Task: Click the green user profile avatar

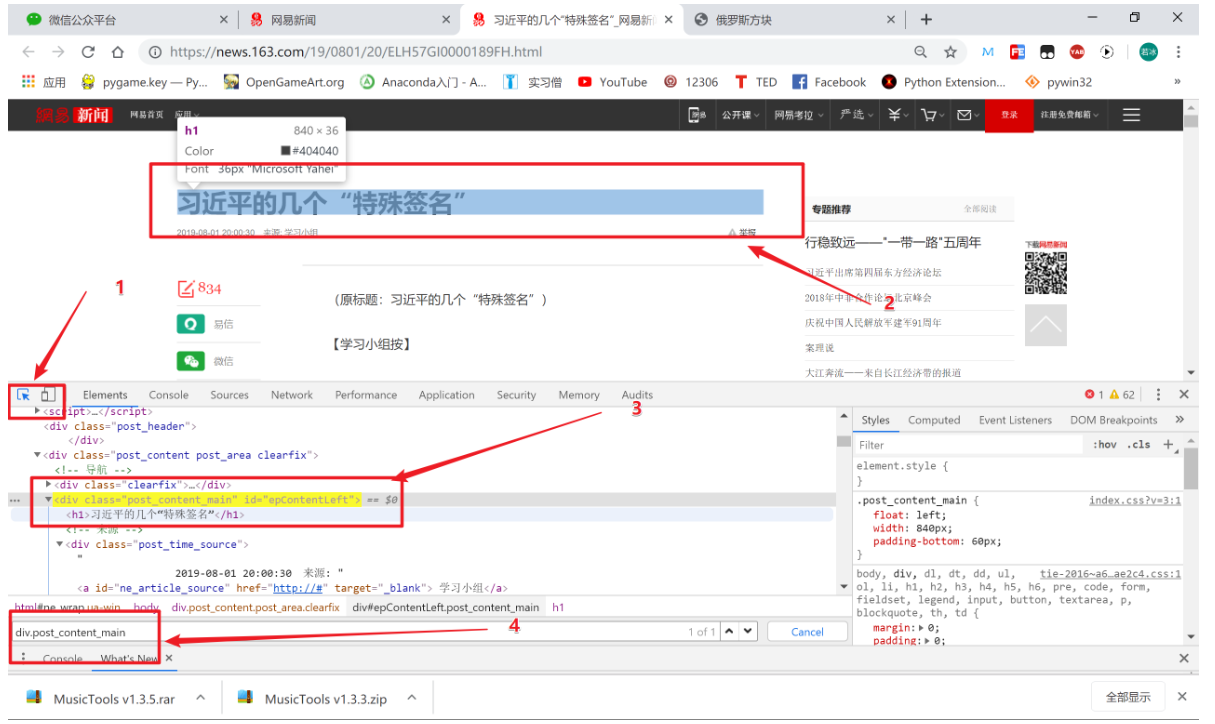Action: [1148, 52]
